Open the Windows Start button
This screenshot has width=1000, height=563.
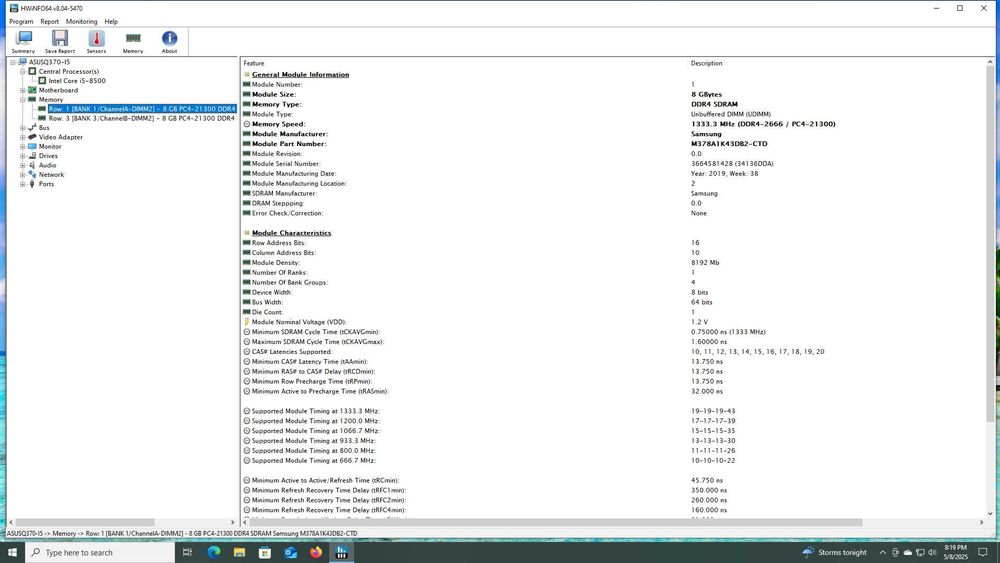click(12, 552)
